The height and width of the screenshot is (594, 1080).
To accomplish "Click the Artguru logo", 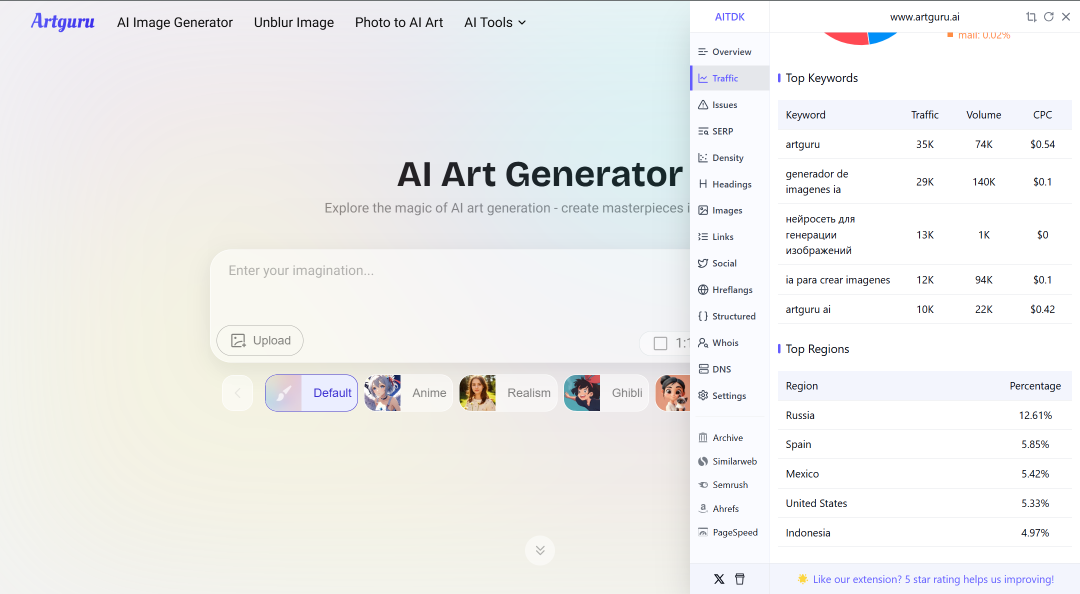I will pyautogui.click(x=63, y=22).
